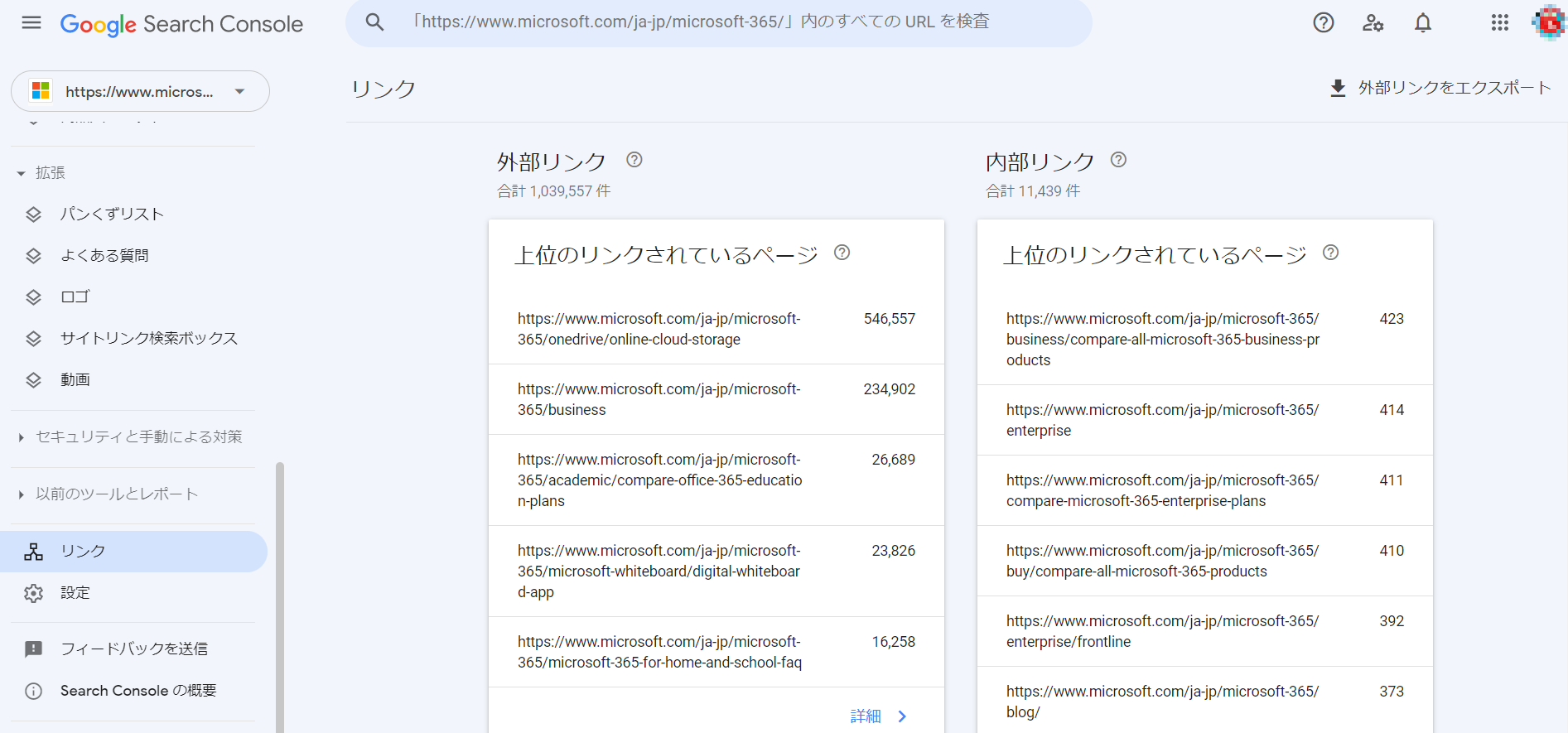The image size is (1568, 733).
Task: Open the Help question mark icon
Action: [x=1324, y=22]
